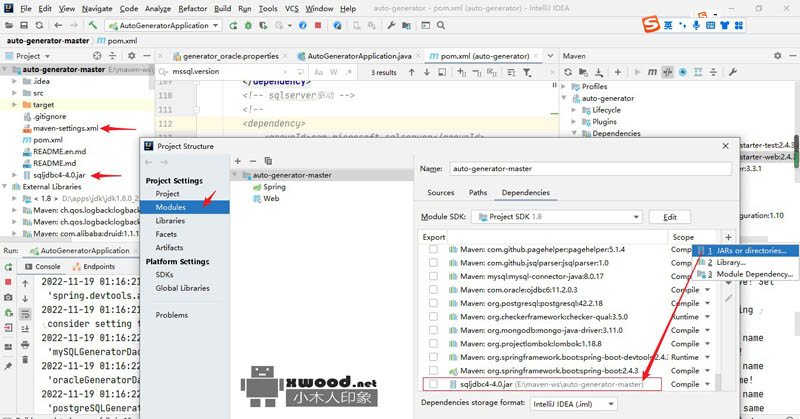Click the Edit button beside Module SDK

(x=670, y=217)
